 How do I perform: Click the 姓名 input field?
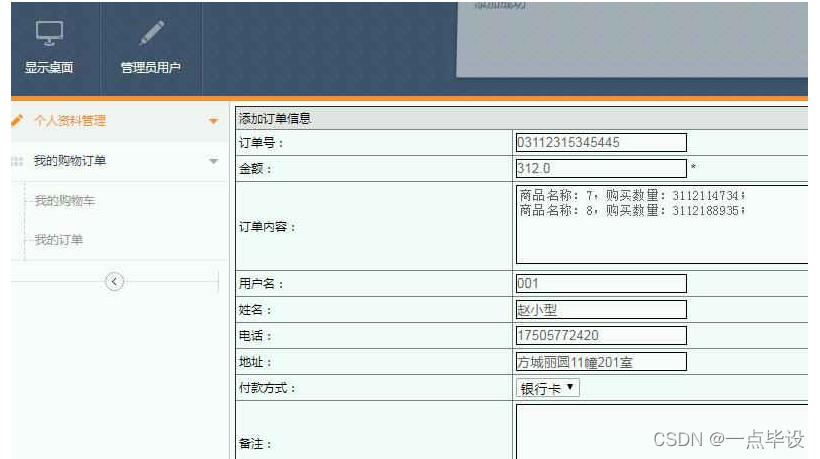(601, 309)
